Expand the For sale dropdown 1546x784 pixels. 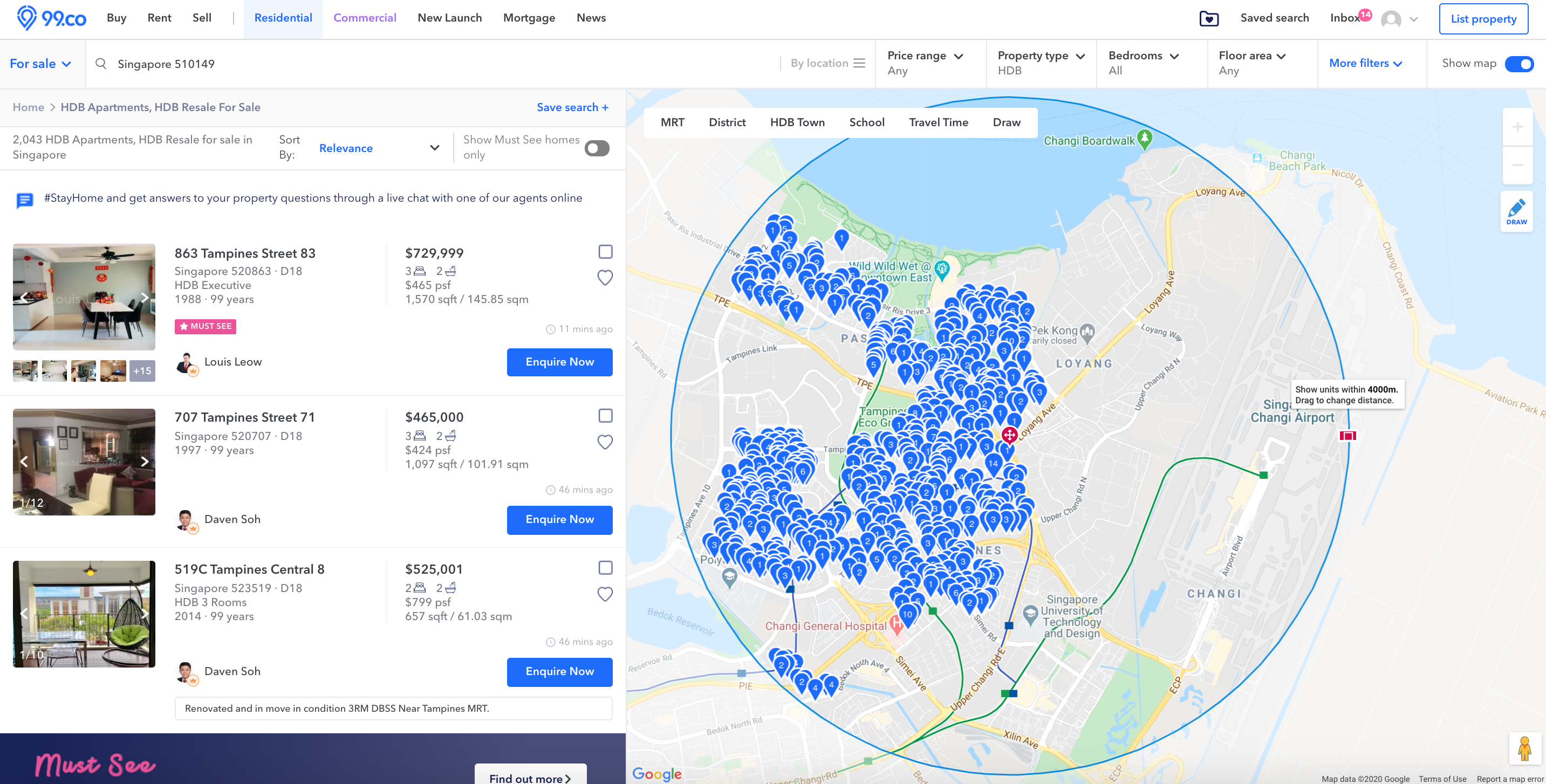click(x=40, y=64)
